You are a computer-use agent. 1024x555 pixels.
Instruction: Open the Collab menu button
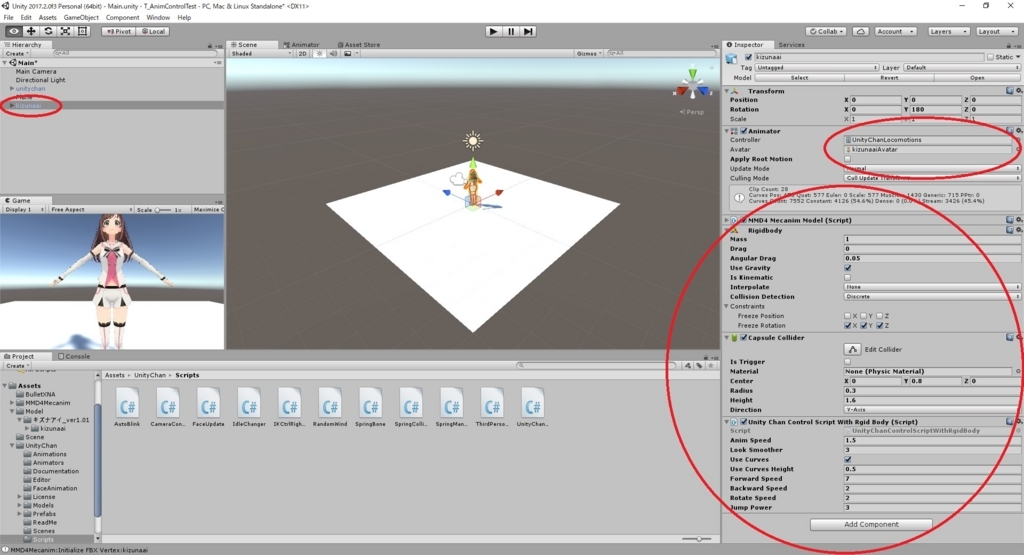(x=827, y=31)
